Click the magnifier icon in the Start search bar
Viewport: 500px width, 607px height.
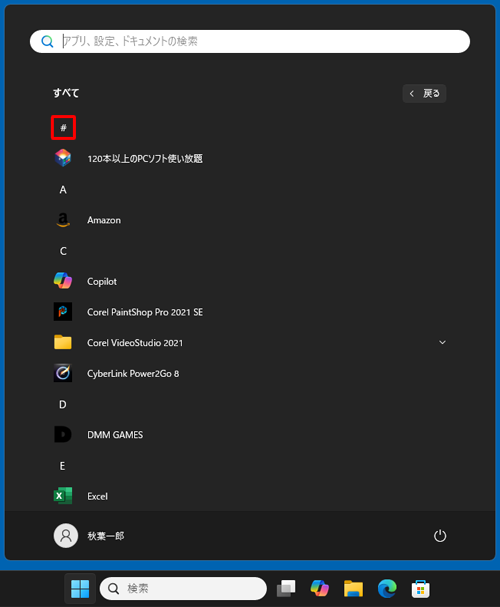pyautogui.click(x=47, y=41)
